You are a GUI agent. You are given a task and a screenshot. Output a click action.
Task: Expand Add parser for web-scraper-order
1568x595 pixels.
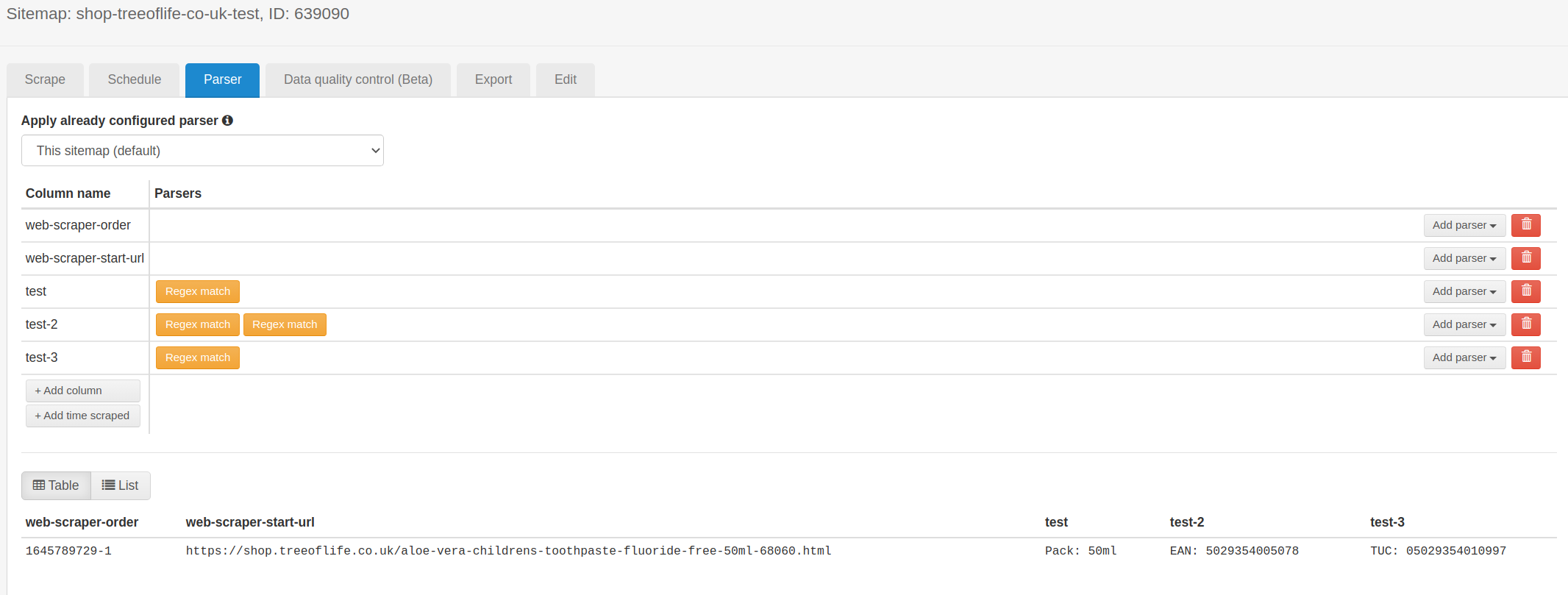1464,225
